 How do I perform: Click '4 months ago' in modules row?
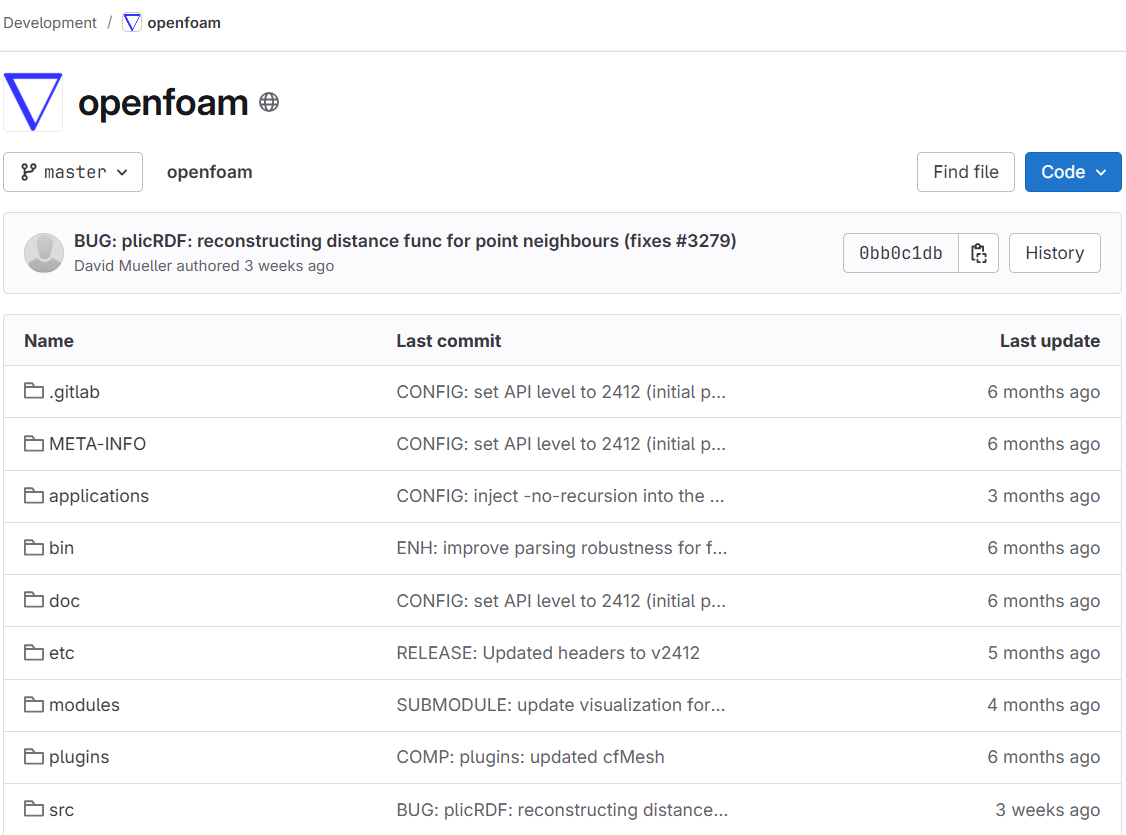(x=1044, y=705)
